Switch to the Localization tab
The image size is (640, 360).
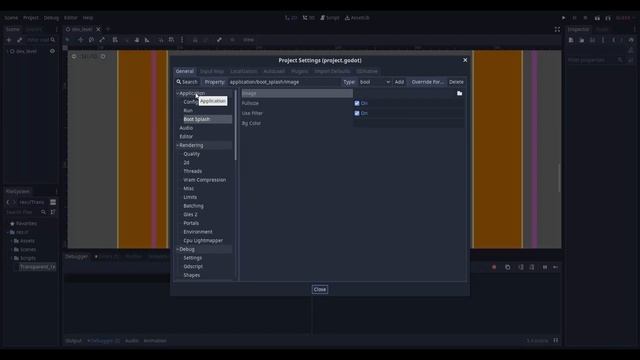[x=244, y=71]
